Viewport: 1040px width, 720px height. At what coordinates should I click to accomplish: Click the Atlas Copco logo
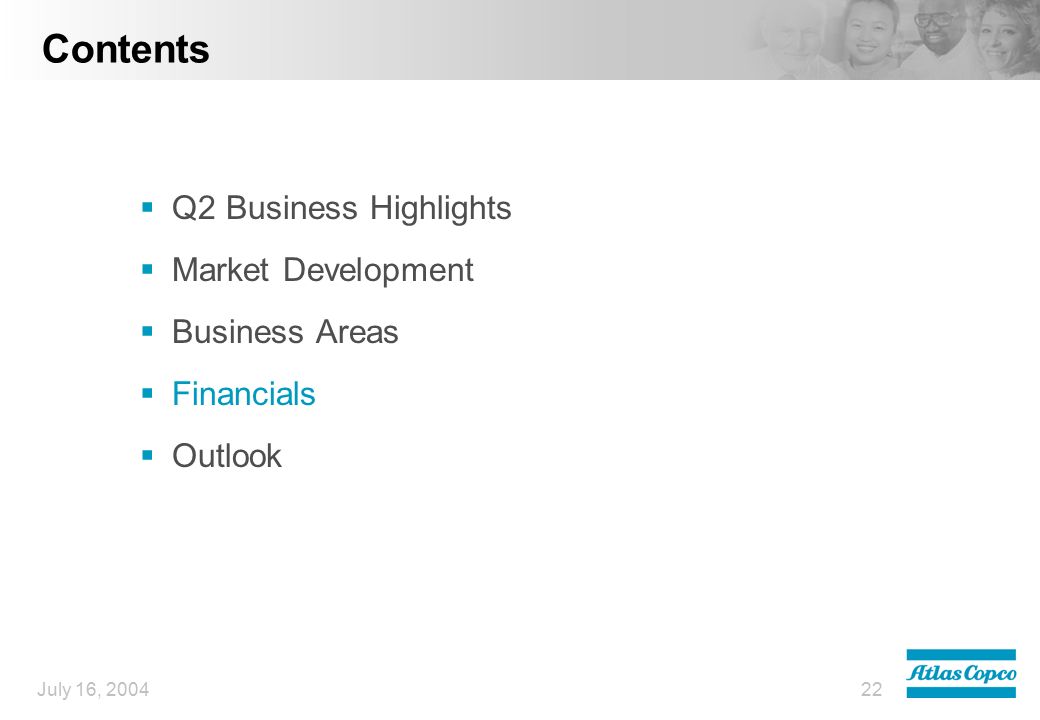click(961, 674)
